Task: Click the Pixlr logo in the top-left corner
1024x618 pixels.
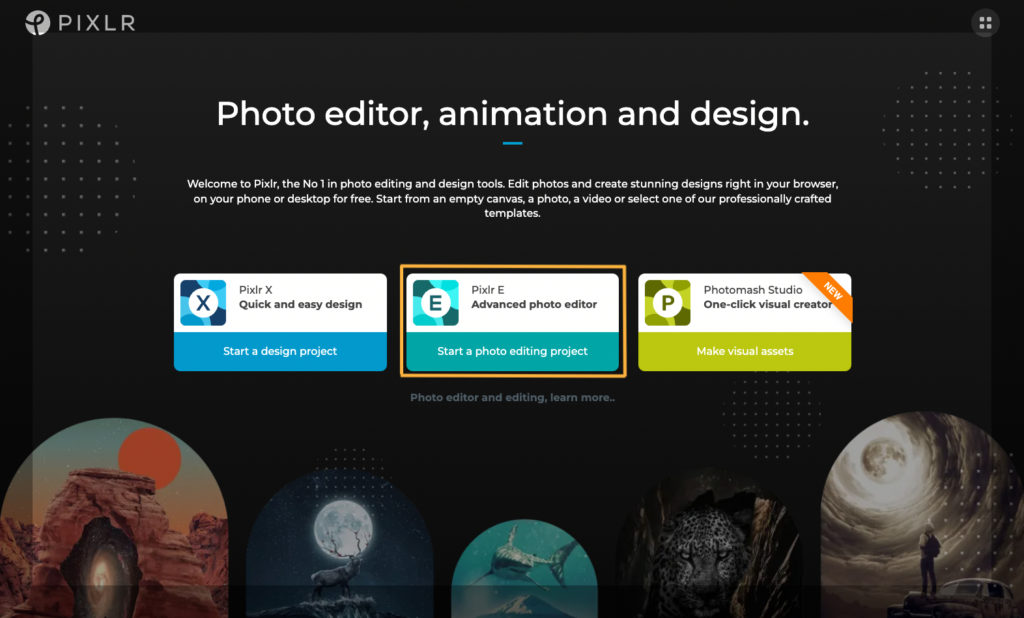Action: coord(38,22)
